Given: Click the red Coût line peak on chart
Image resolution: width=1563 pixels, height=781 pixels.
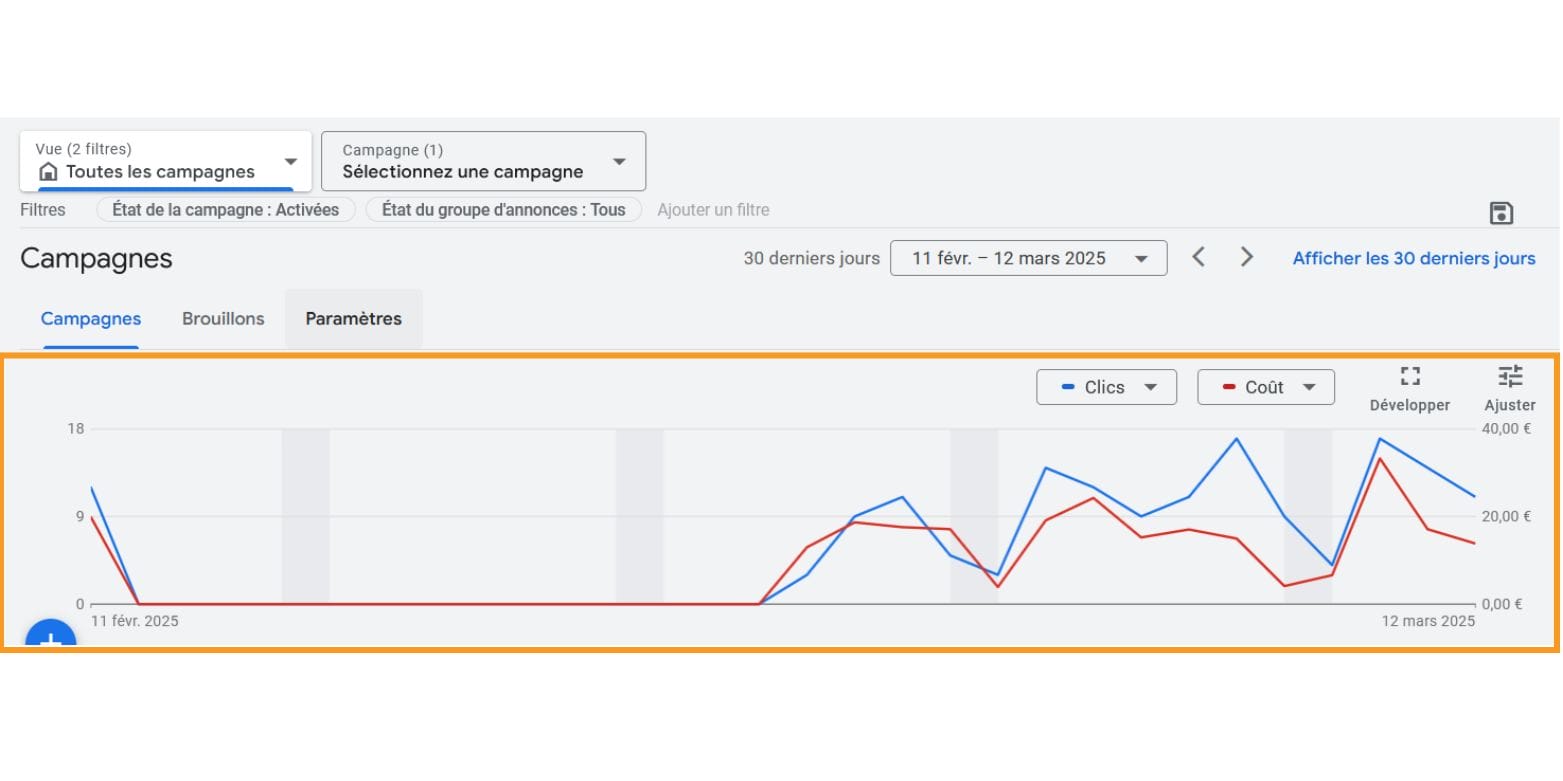Looking at the screenshot, I should [1380, 459].
